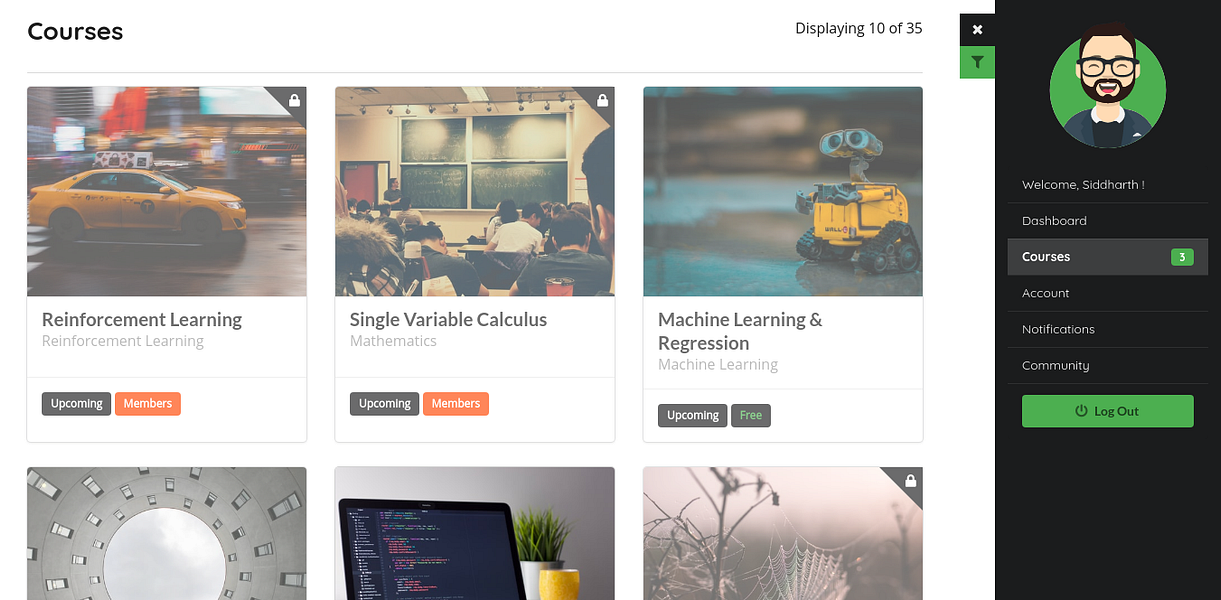This screenshot has height=600, width=1221.
Task: Click the lock icon on the spiderweb card
Action: [x=910, y=481]
